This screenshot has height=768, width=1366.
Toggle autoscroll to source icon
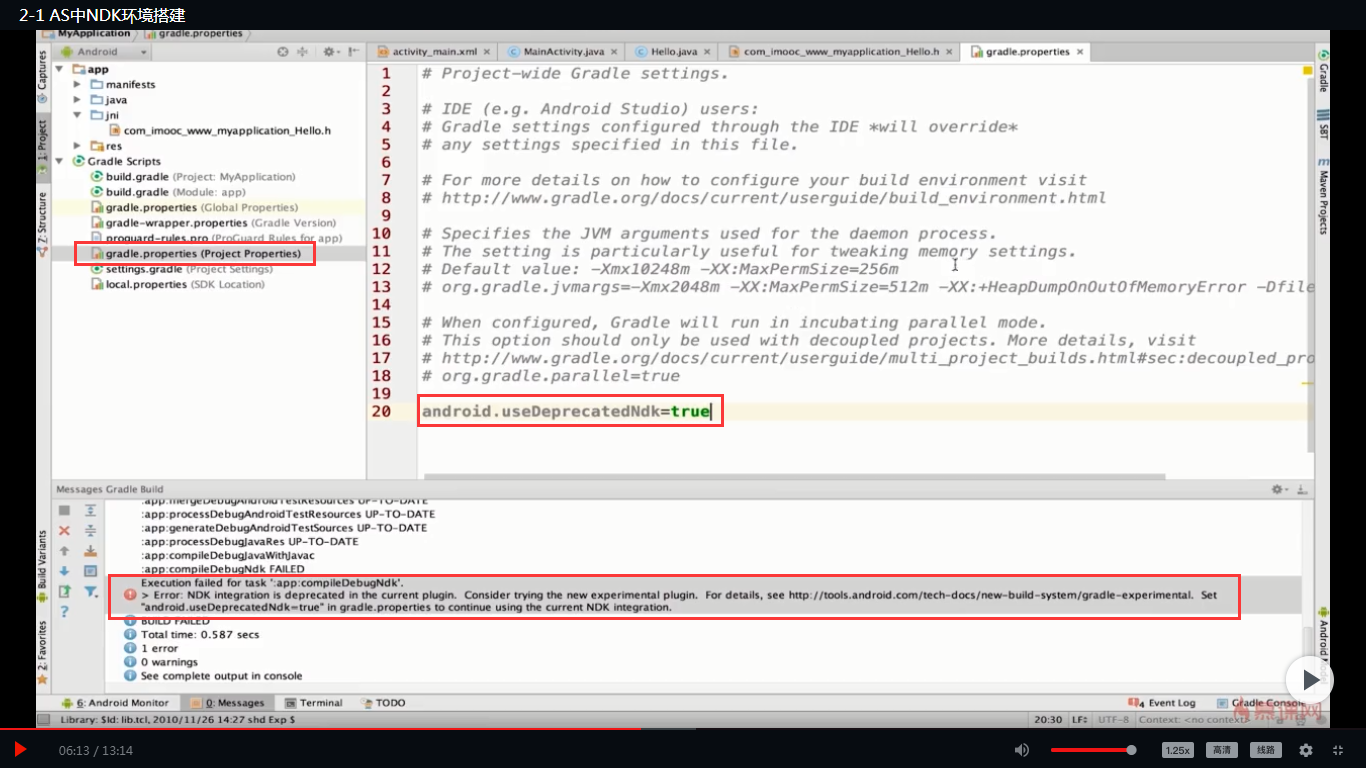pyautogui.click(x=90, y=551)
